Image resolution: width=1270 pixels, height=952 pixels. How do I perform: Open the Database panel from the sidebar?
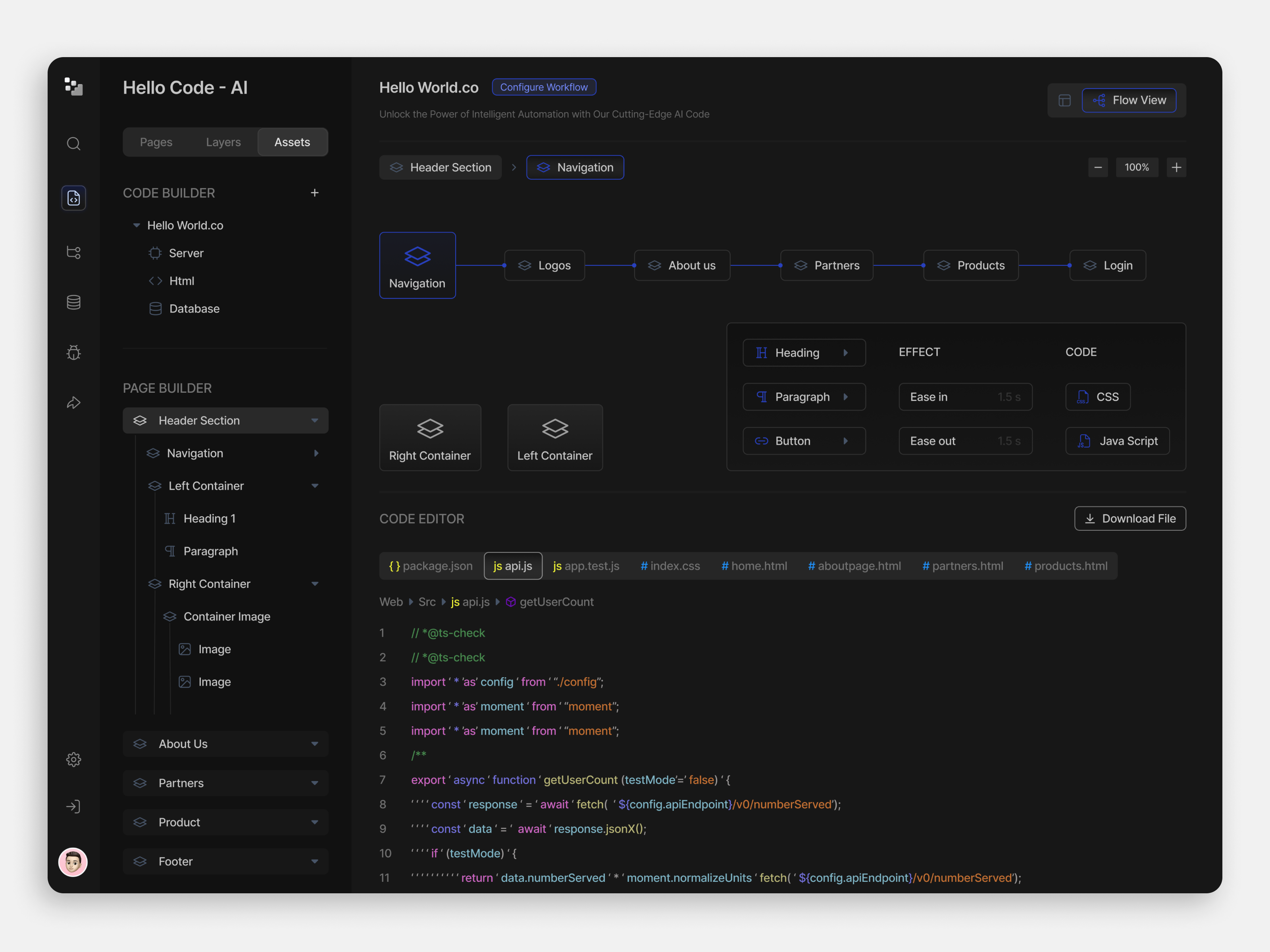(x=73, y=302)
